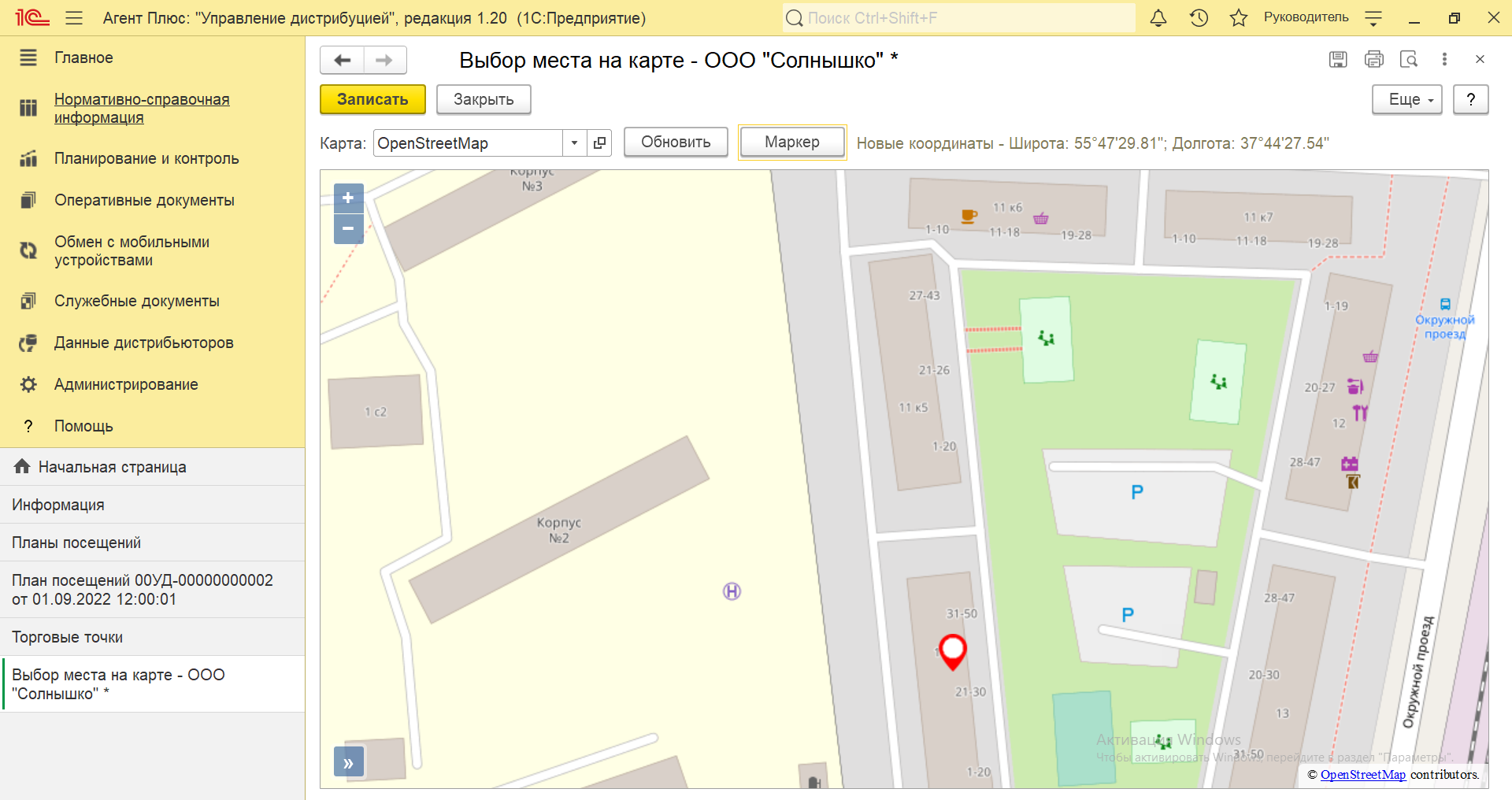This screenshot has height=800, width=1512.
Task: Click the lower parking P icon on map
Action: pos(1128,615)
